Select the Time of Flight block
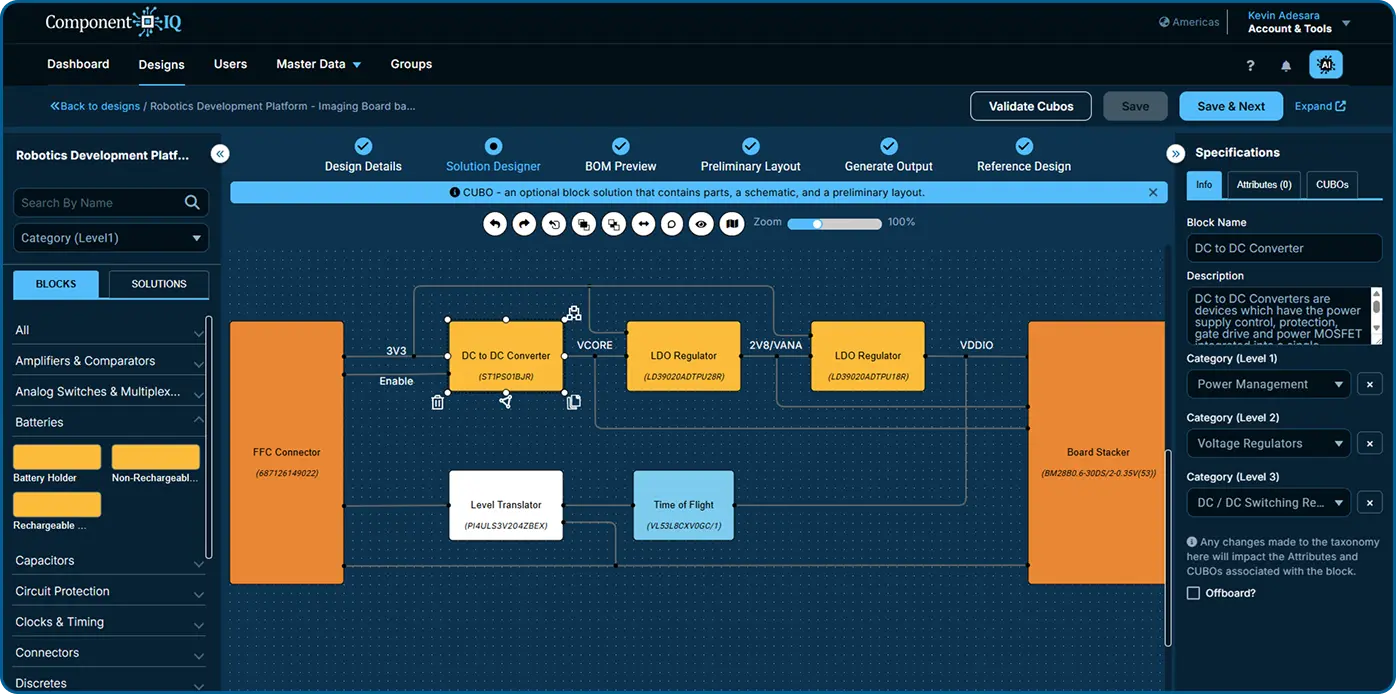 click(x=684, y=505)
